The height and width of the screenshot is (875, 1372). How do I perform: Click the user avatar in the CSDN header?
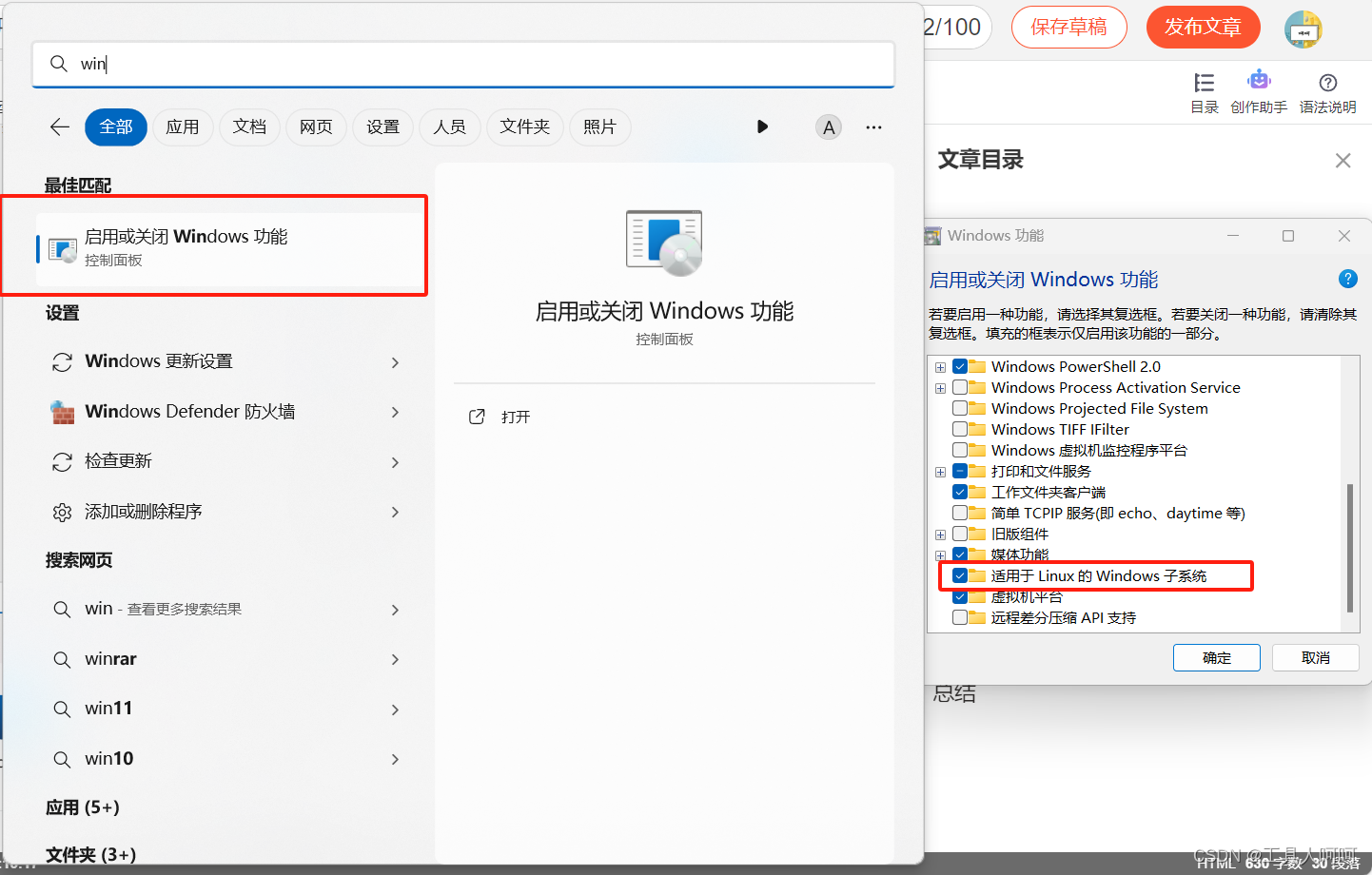[1303, 29]
